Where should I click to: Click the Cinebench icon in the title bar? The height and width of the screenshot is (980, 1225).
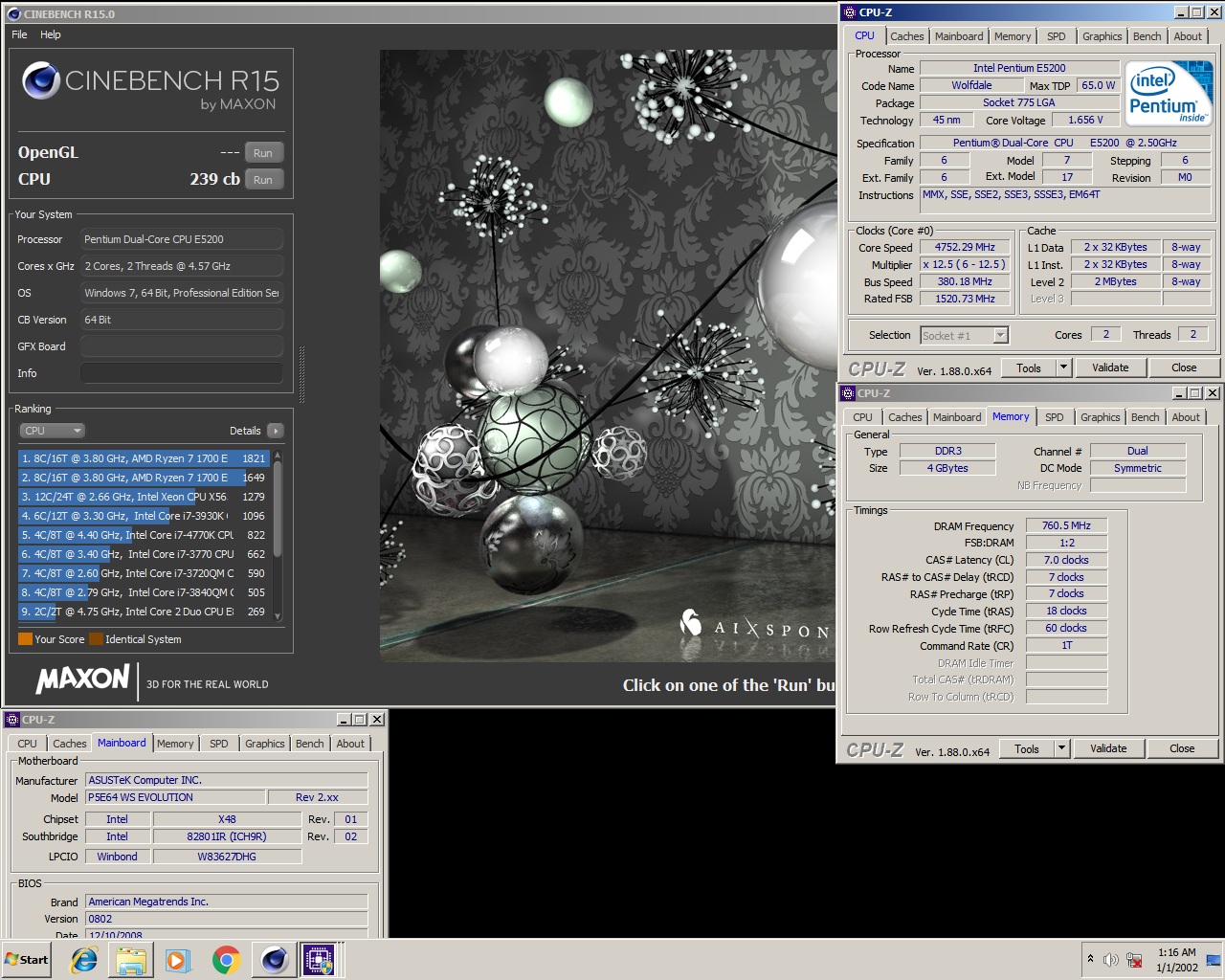pos(13,13)
